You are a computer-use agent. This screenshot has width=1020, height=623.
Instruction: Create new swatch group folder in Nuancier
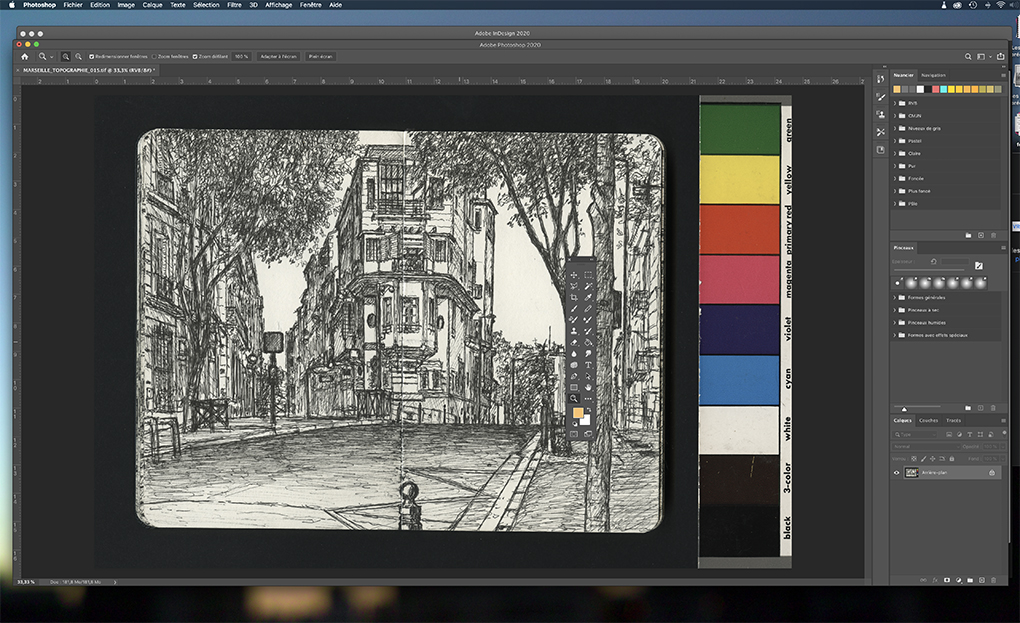pos(969,235)
